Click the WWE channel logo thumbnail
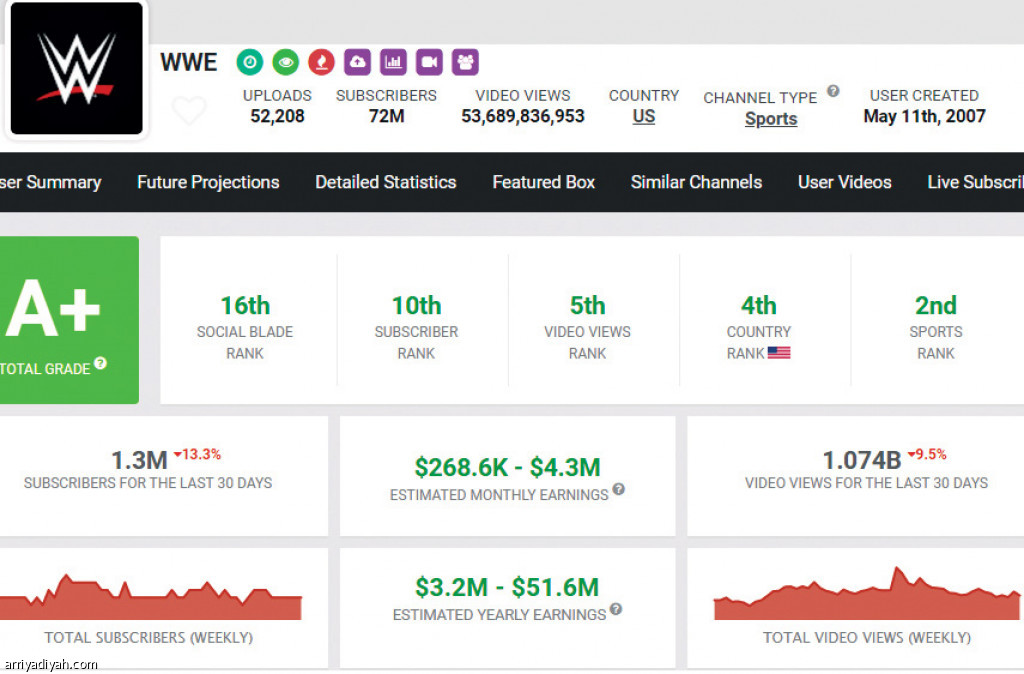Viewport: 1024px width, 674px height. (x=76, y=68)
